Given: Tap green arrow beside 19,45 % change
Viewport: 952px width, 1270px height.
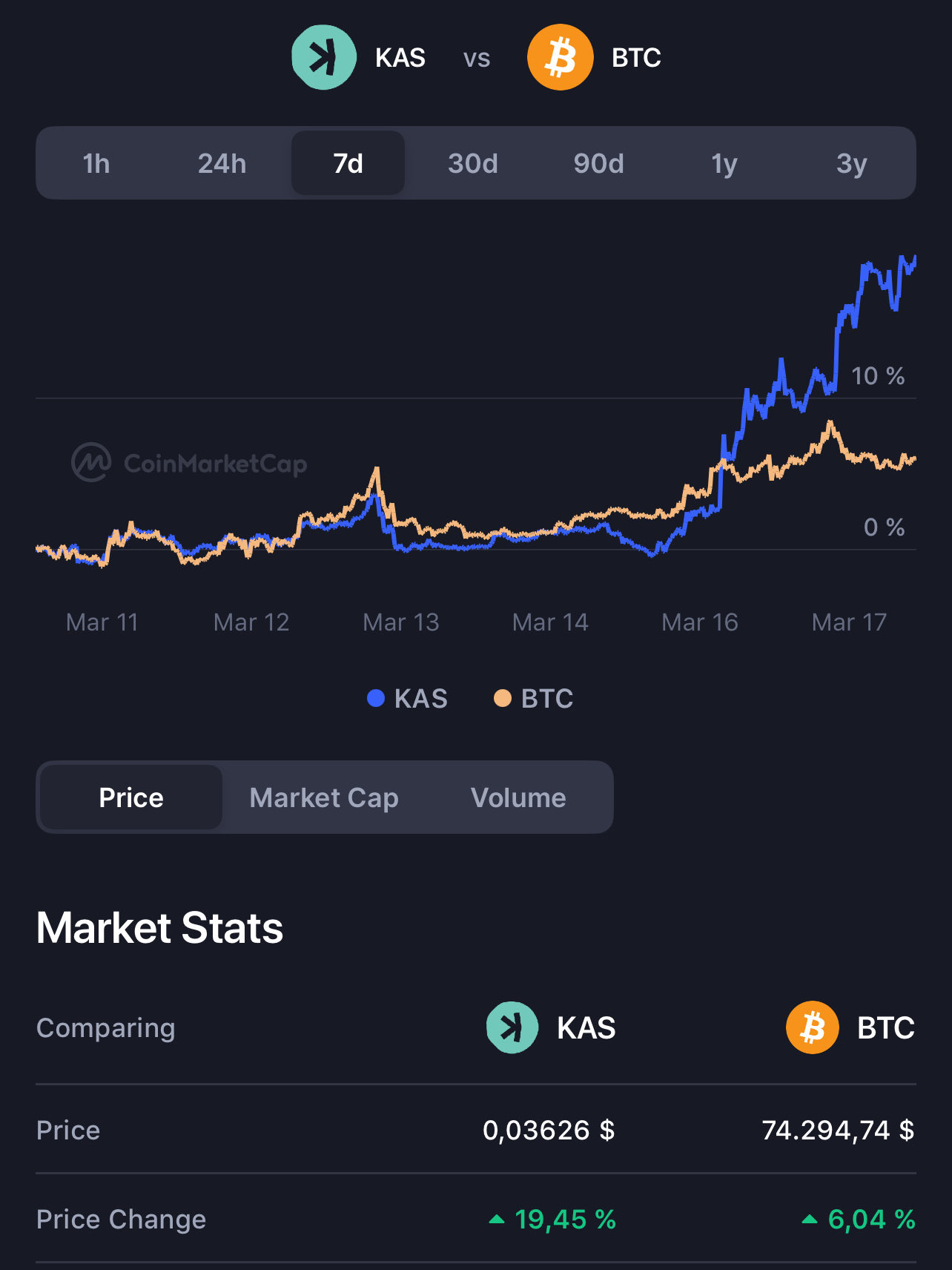Looking at the screenshot, I should coord(497,1219).
